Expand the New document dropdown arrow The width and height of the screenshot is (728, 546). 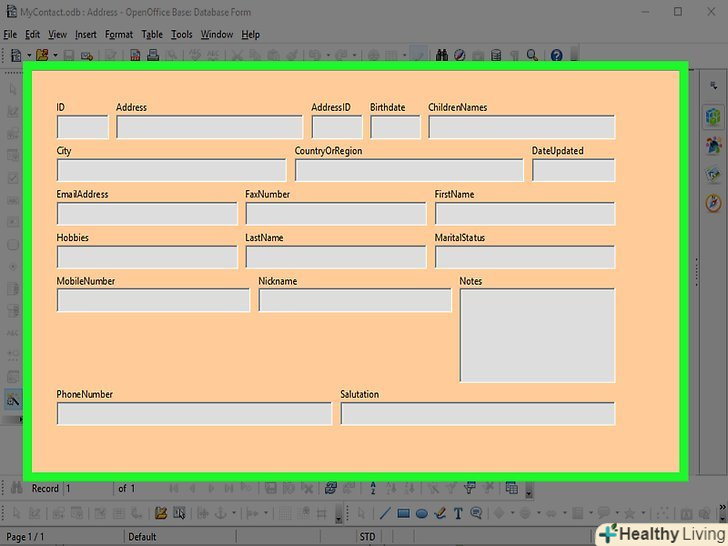[x=29, y=55]
